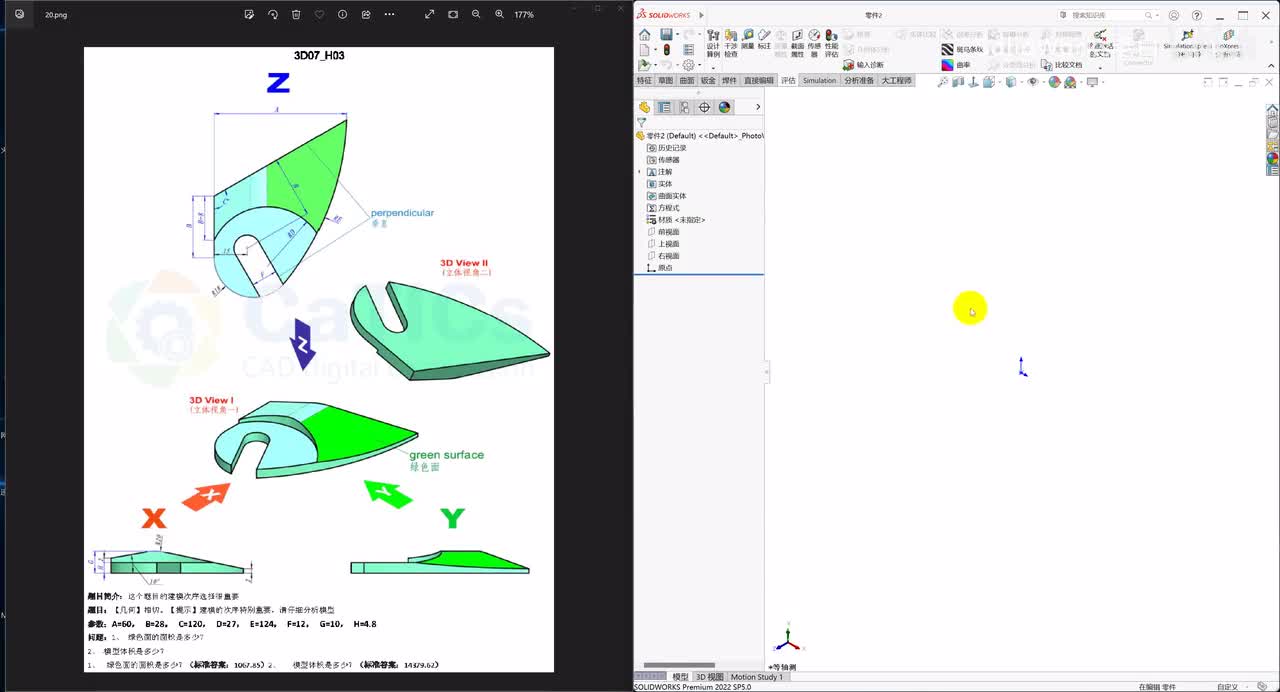The width and height of the screenshot is (1280, 692).
Task: Open file info in Photos viewer
Action: (343, 15)
